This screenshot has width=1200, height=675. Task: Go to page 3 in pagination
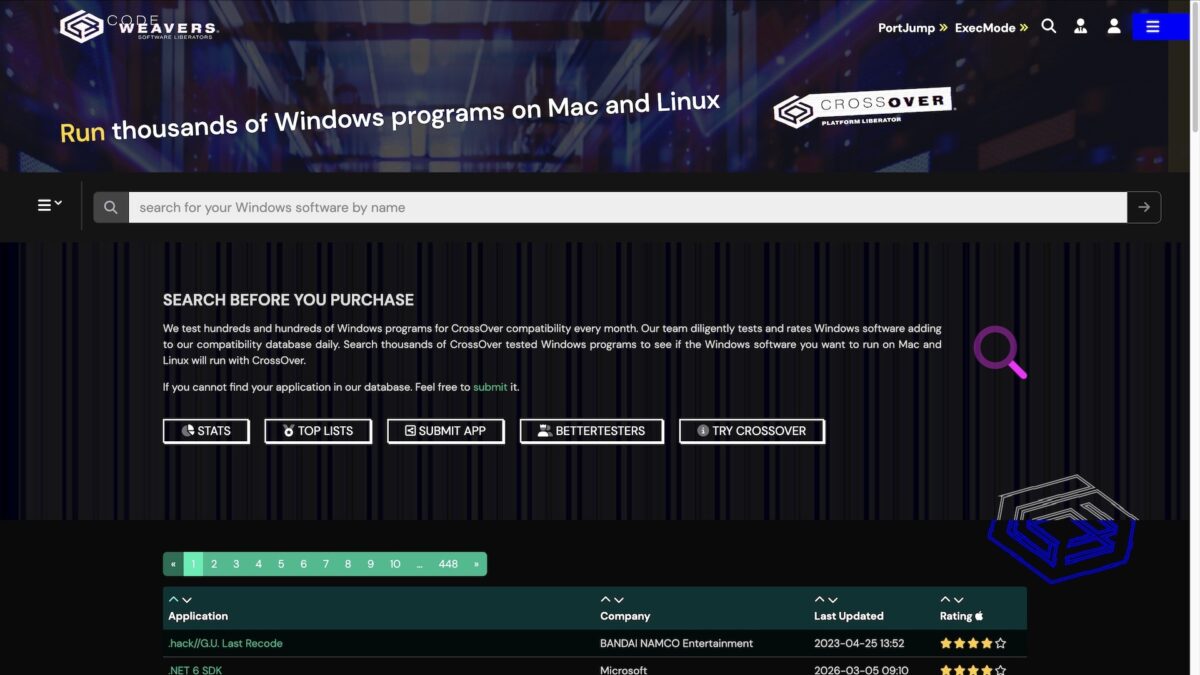(x=236, y=564)
